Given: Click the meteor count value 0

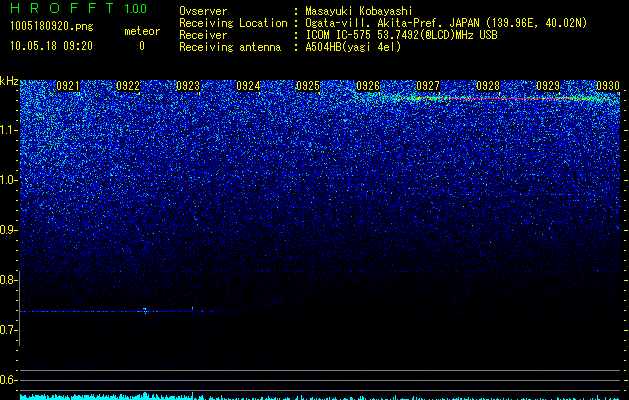Looking at the screenshot, I should 142,46.
